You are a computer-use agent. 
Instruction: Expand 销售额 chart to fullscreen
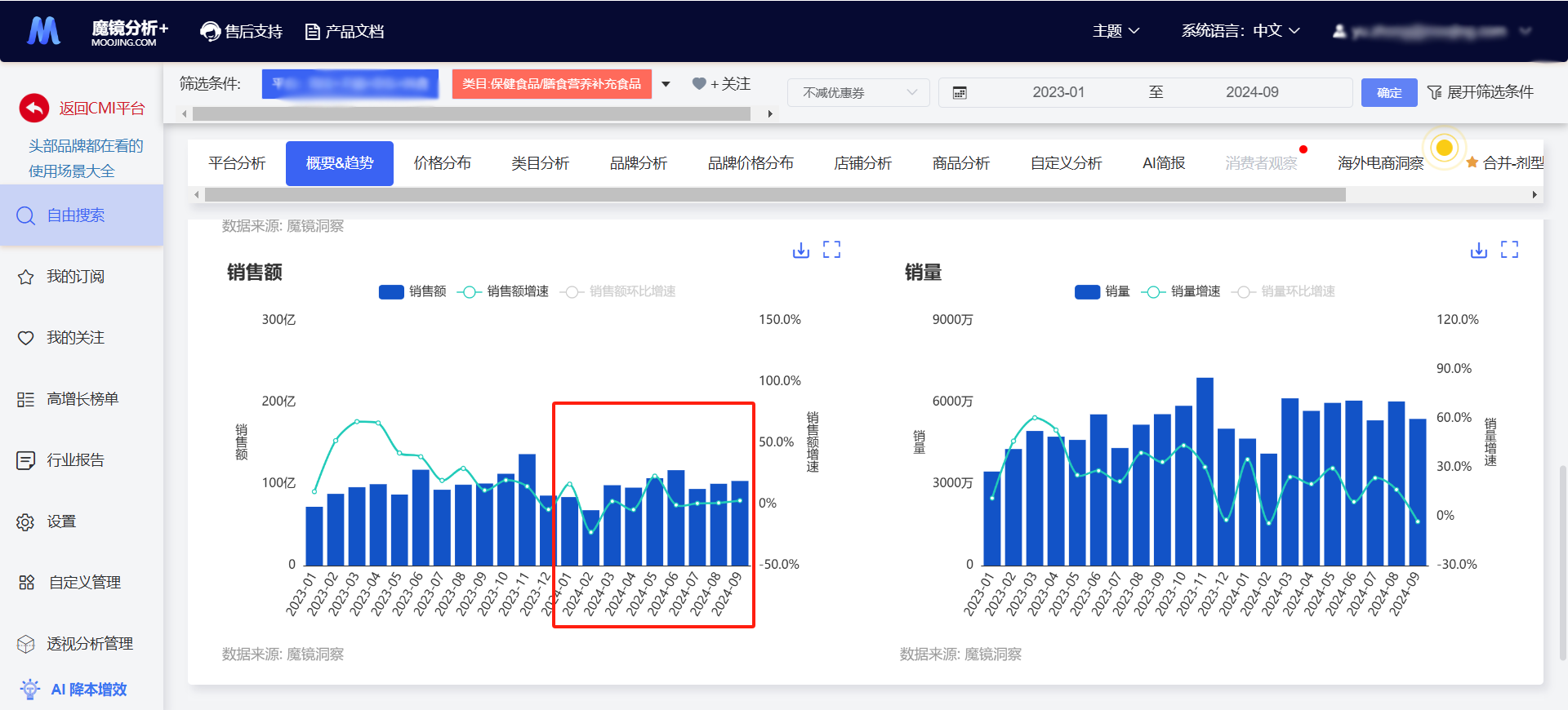(831, 250)
